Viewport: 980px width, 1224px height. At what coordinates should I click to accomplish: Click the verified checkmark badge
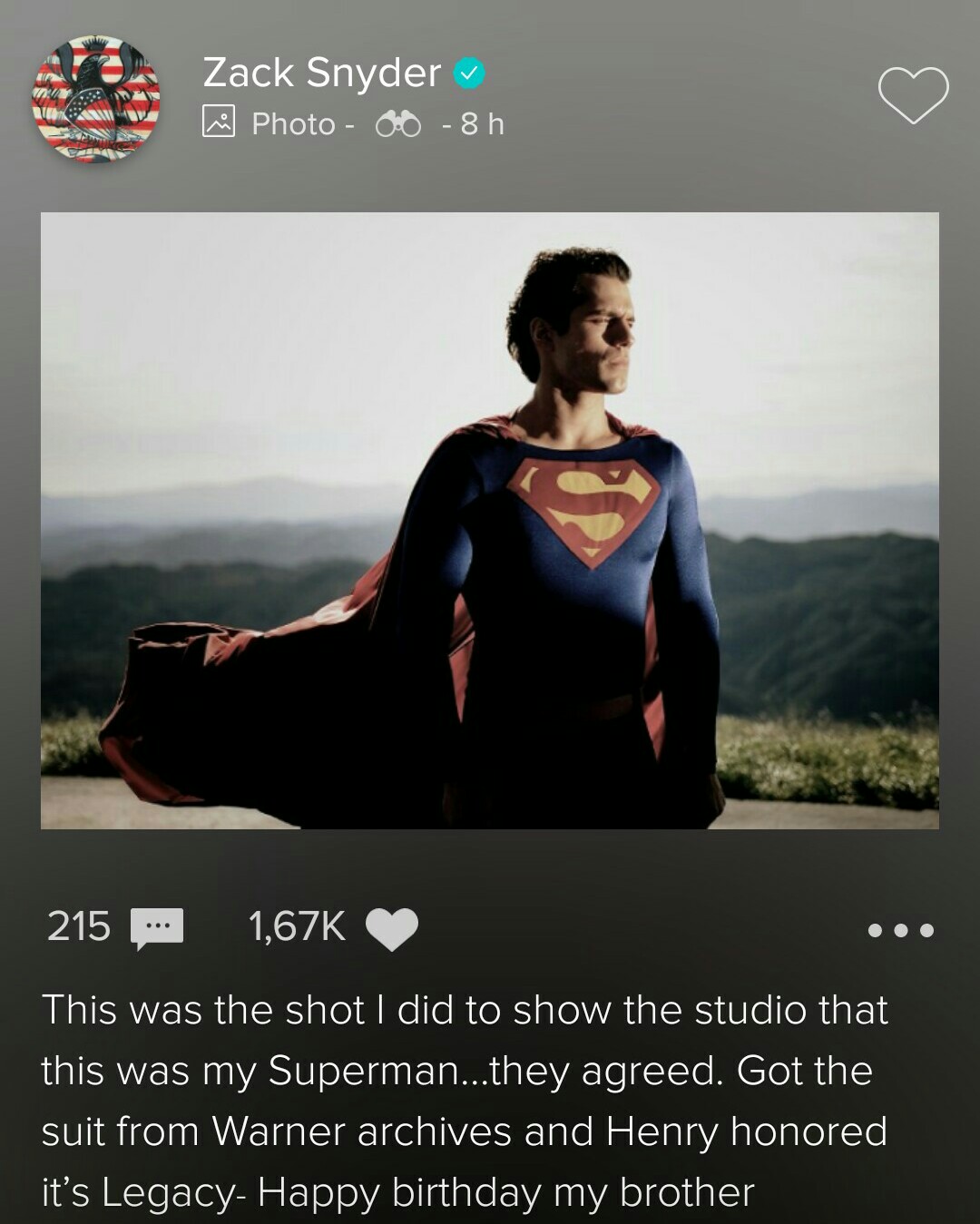[x=469, y=73]
